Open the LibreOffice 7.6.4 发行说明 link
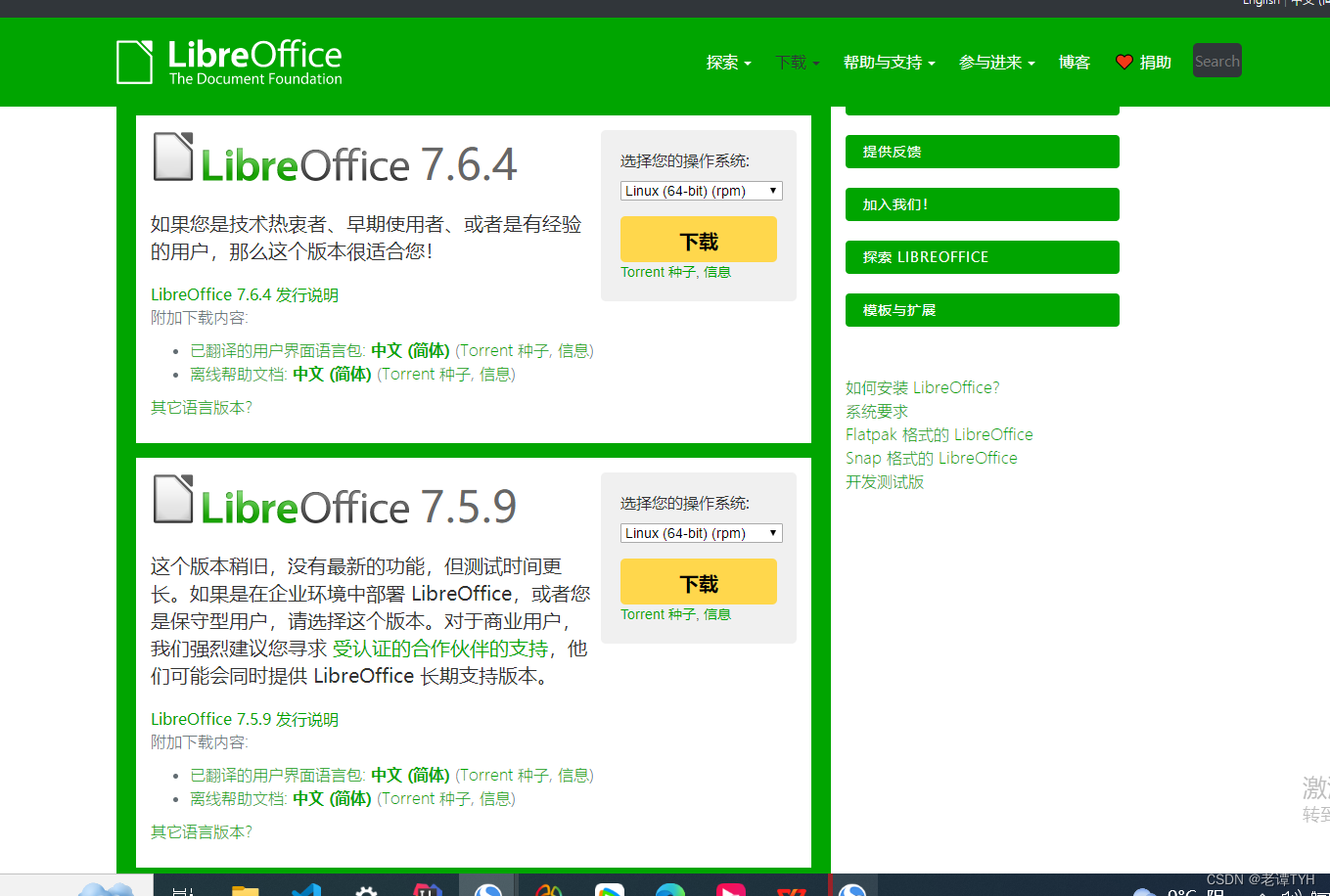The width and height of the screenshot is (1330, 896). coord(244,293)
